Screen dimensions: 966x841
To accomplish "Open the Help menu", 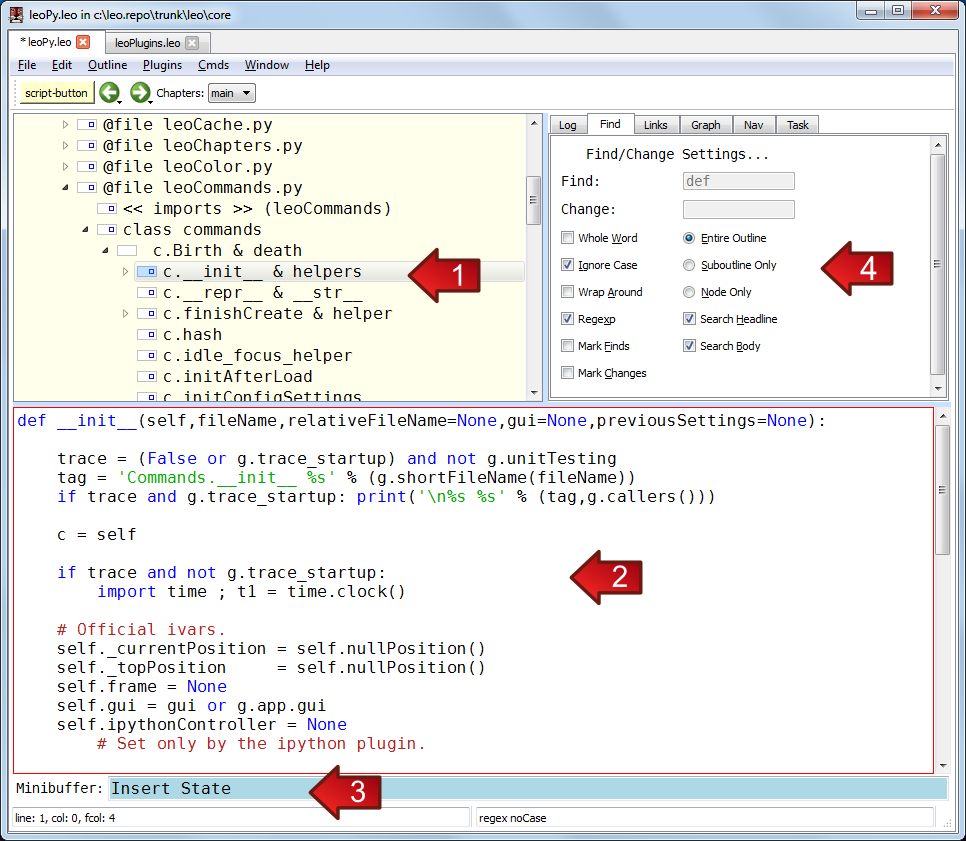I will point(317,65).
